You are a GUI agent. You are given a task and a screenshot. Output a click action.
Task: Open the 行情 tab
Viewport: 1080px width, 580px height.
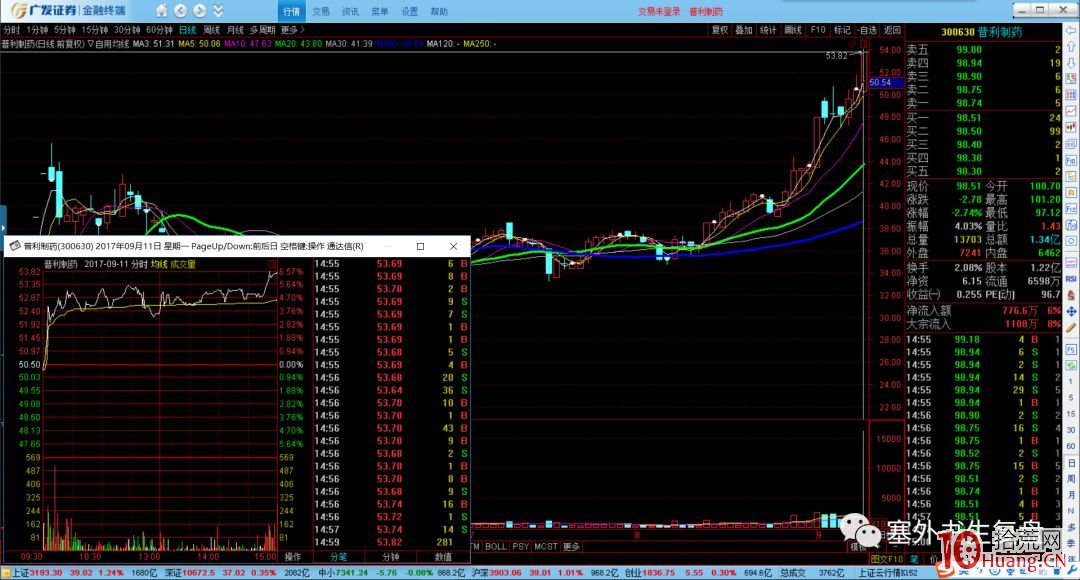291,11
